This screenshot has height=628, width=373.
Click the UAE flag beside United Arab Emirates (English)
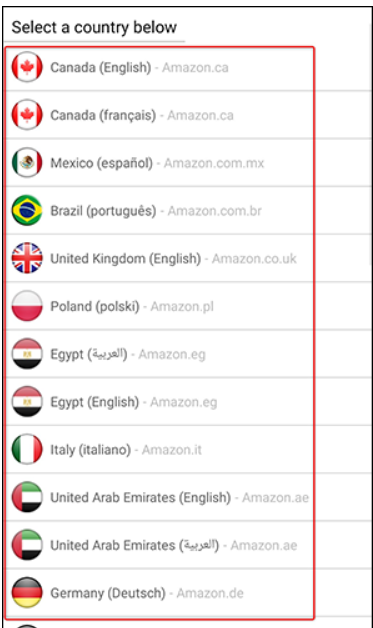[x=27, y=497]
